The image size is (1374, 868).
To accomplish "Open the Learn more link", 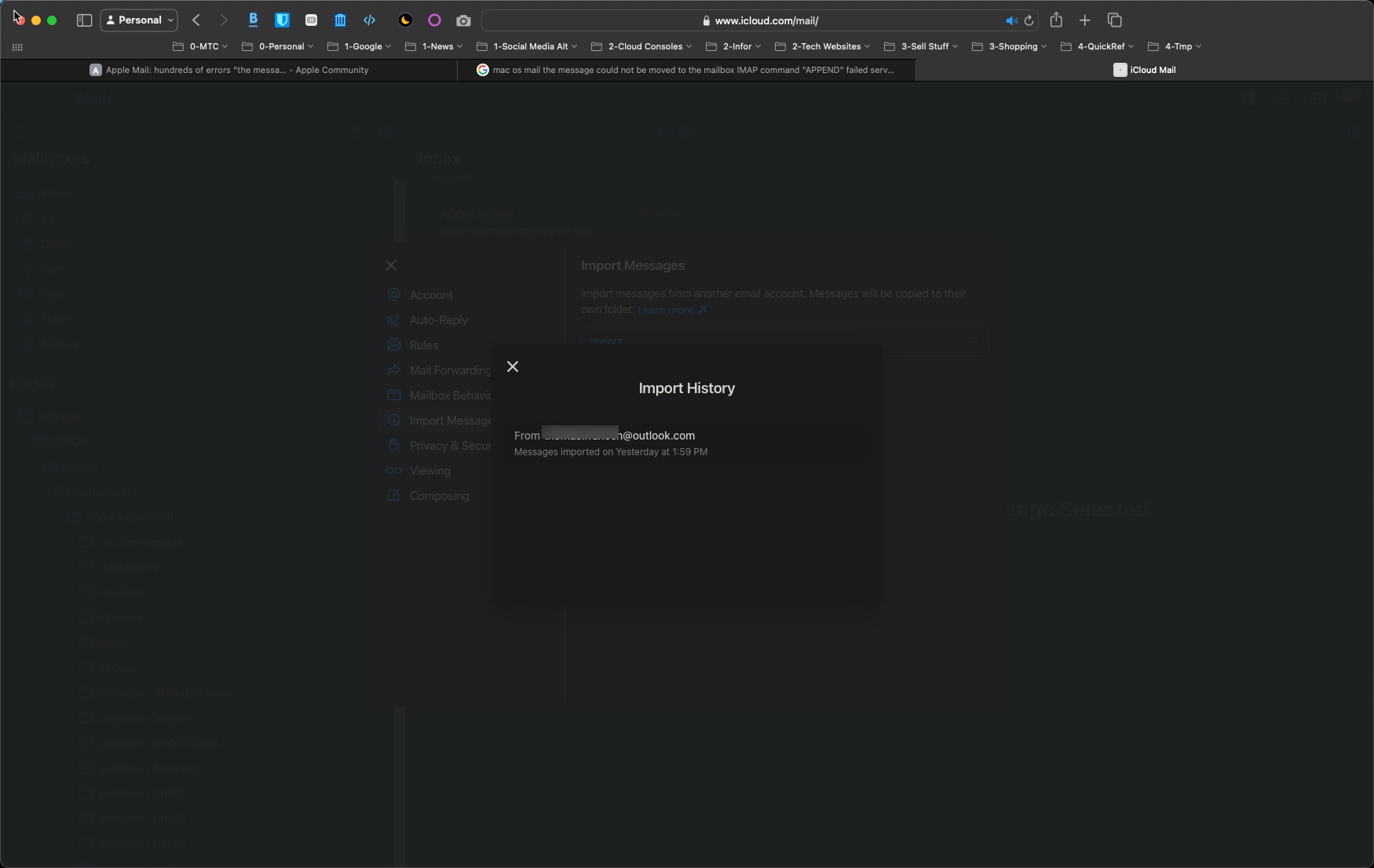I will [x=671, y=310].
